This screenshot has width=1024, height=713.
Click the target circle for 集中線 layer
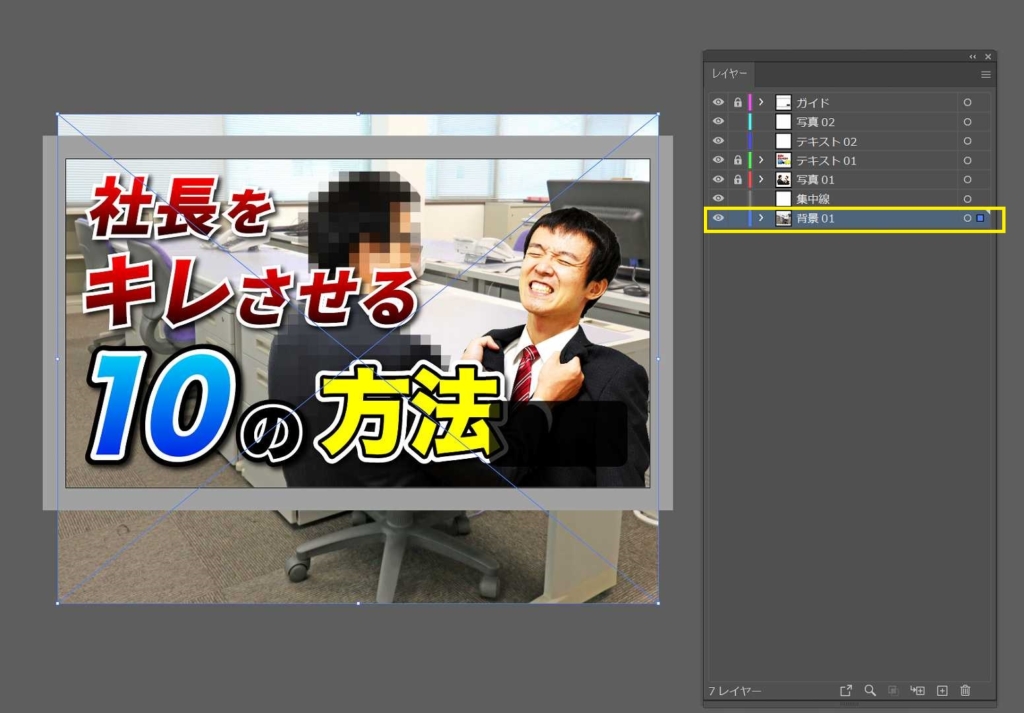click(967, 199)
